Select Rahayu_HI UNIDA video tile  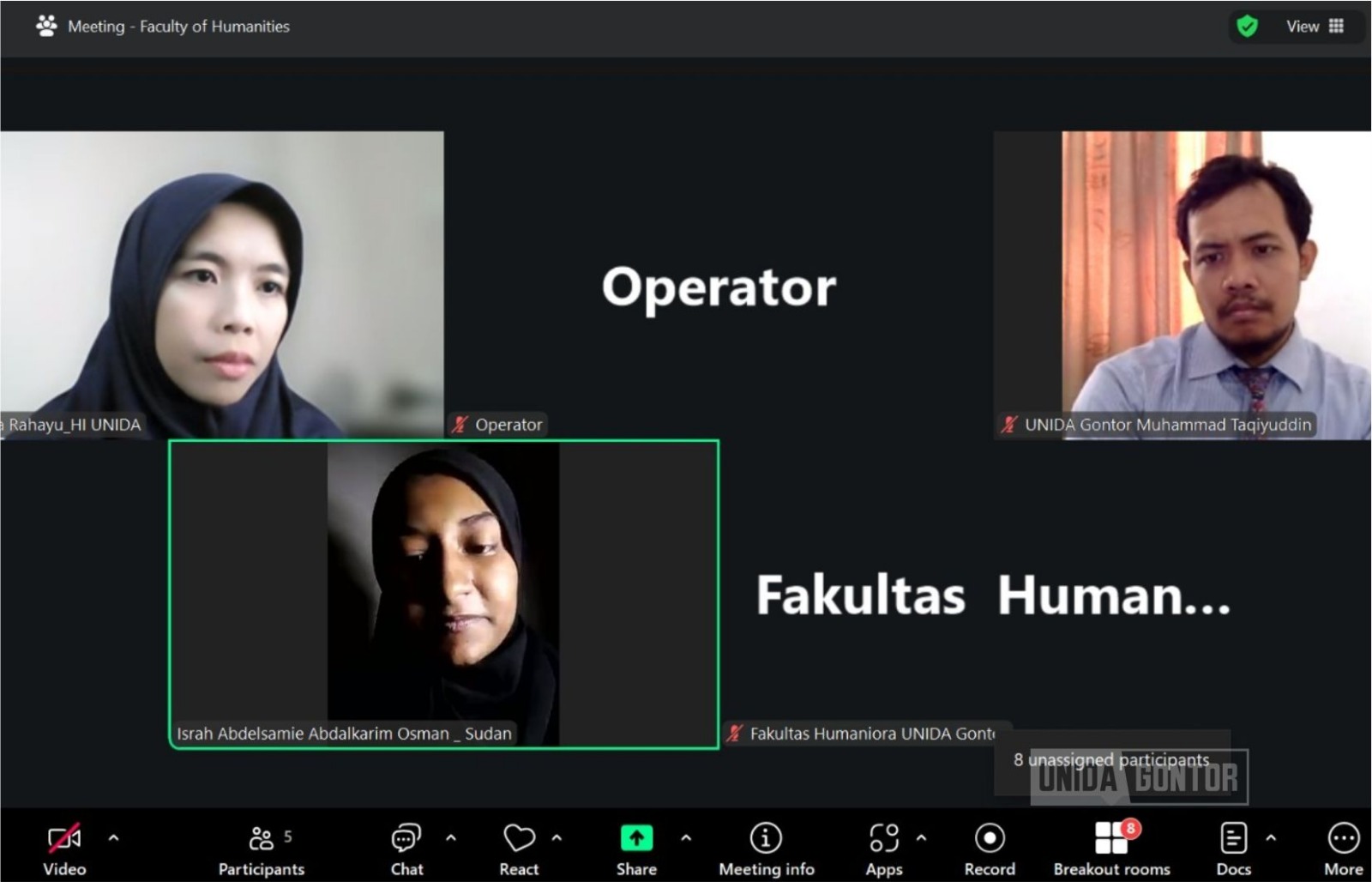coord(222,285)
